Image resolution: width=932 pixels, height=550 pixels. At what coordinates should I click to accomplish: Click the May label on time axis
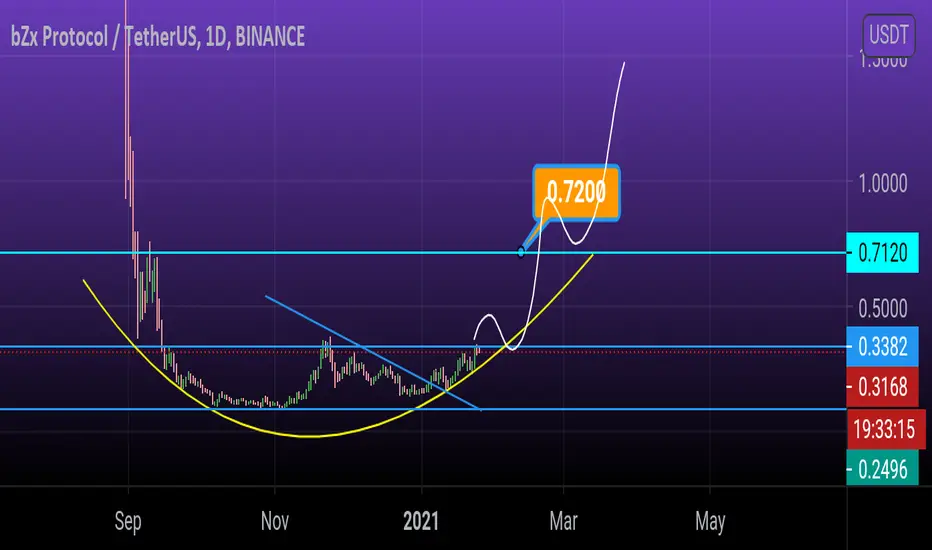point(710,522)
